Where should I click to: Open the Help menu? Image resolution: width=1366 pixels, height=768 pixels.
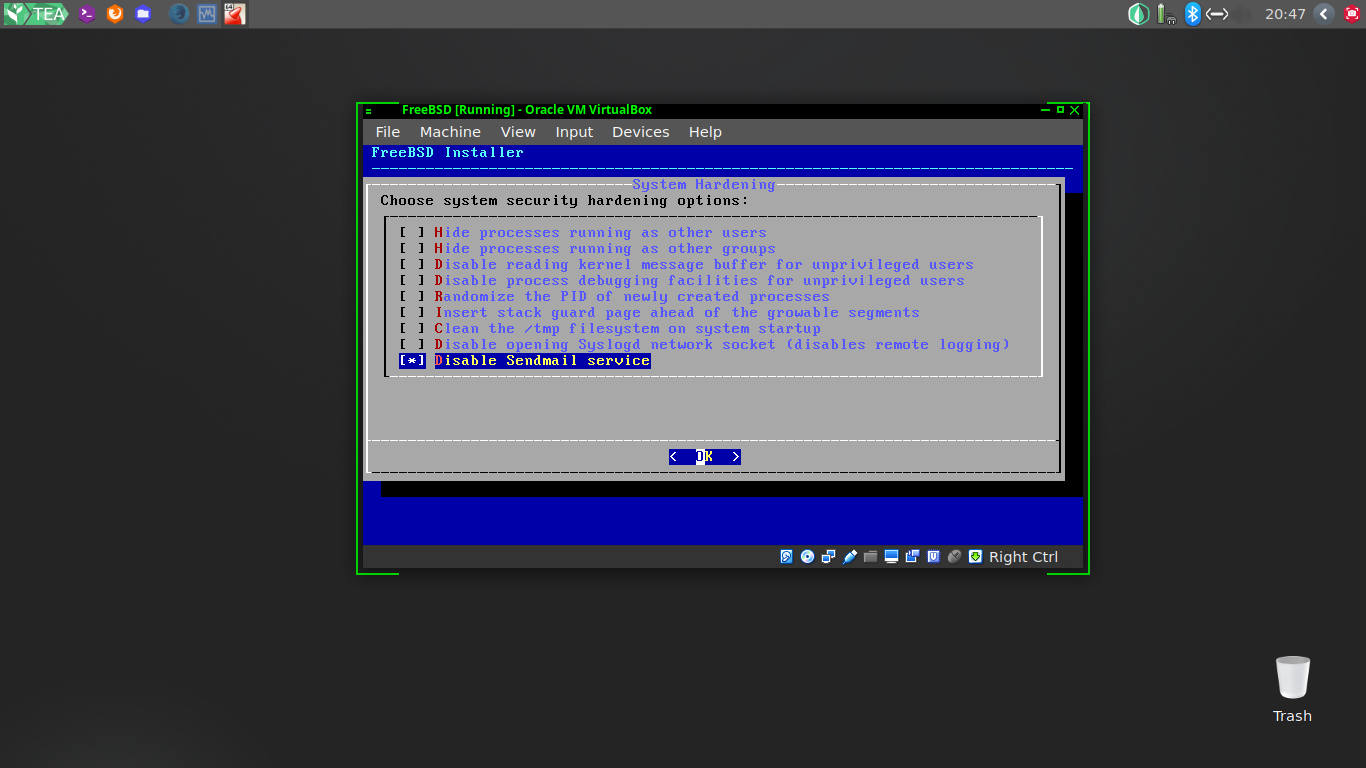705,132
